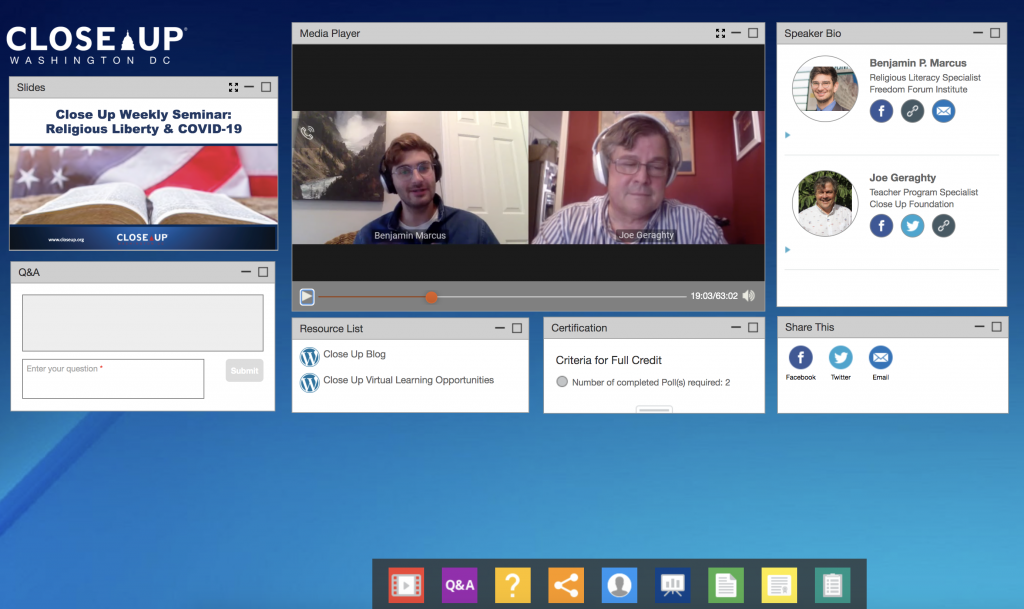This screenshot has width=1024, height=609.
Task: Expand Benjamin P. Marcus's bio details arrow
Action: click(x=788, y=135)
